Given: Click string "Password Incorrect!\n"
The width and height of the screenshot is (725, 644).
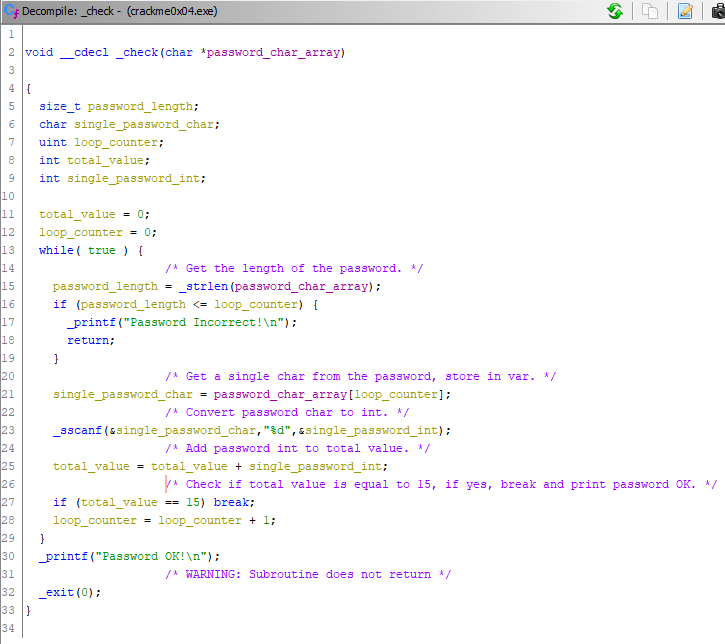Looking at the screenshot, I should tap(203, 323).
